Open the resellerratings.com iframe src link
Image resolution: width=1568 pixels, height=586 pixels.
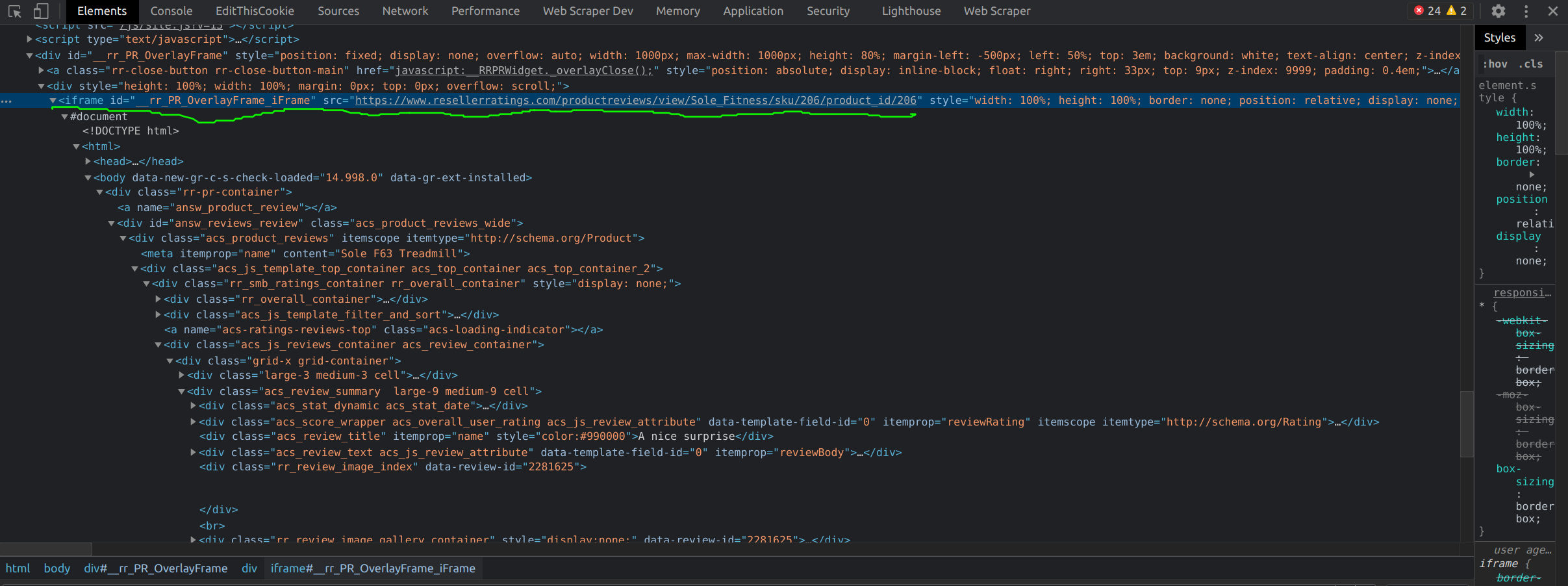[x=635, y=101]
